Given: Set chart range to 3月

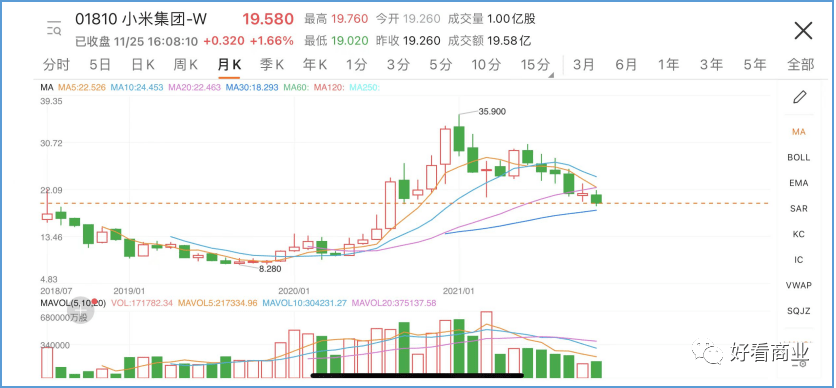Looking at the screenshot, I should (584, 65).
